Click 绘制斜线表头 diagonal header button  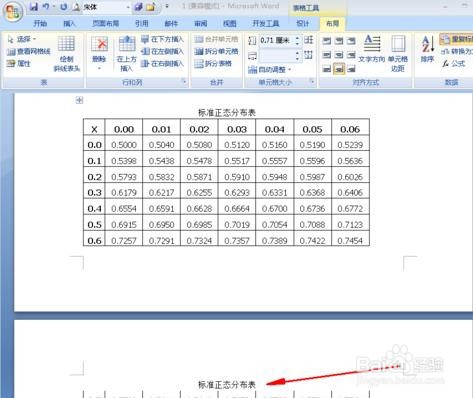pos(67,54)
